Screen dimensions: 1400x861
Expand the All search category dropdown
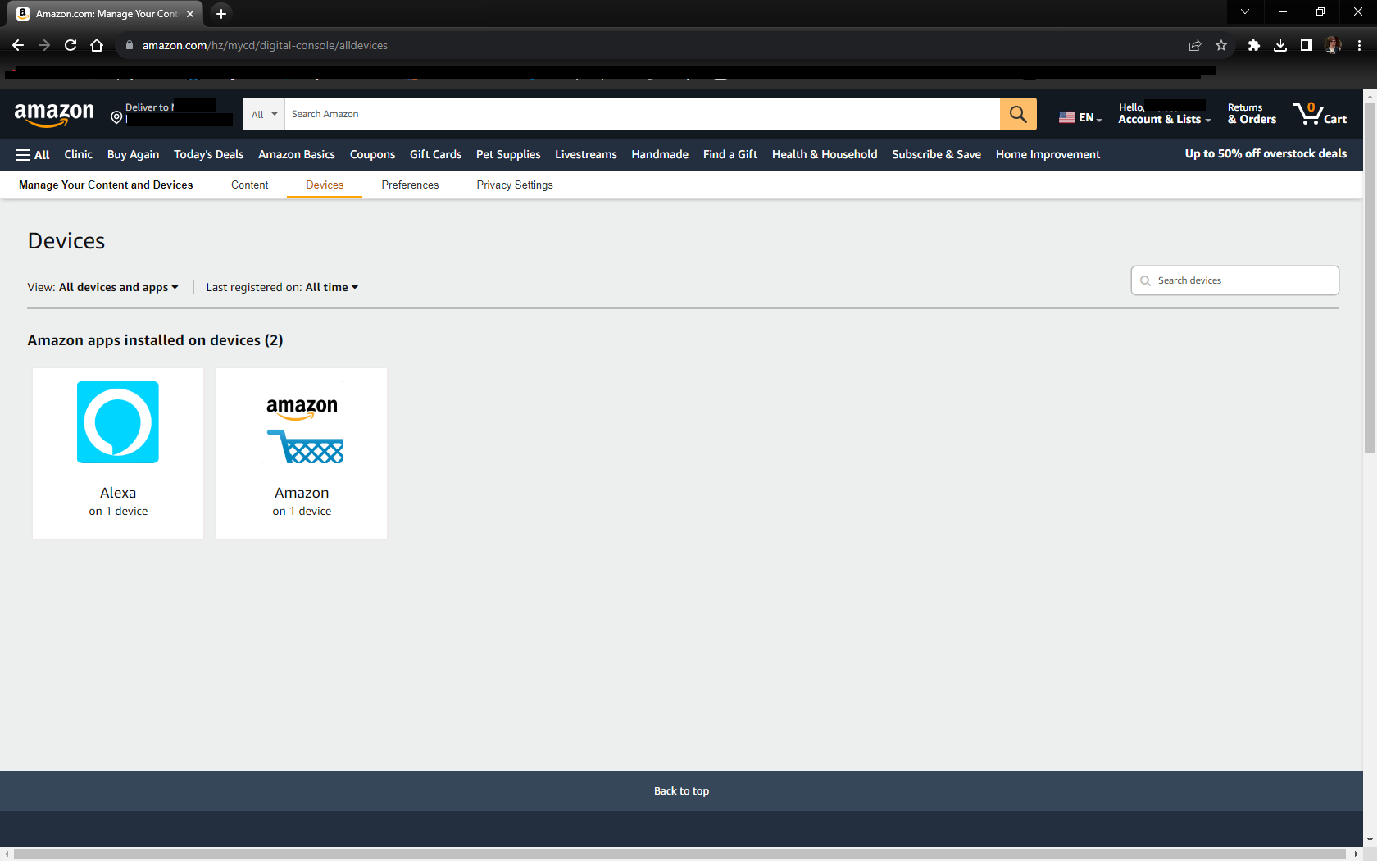264,114
